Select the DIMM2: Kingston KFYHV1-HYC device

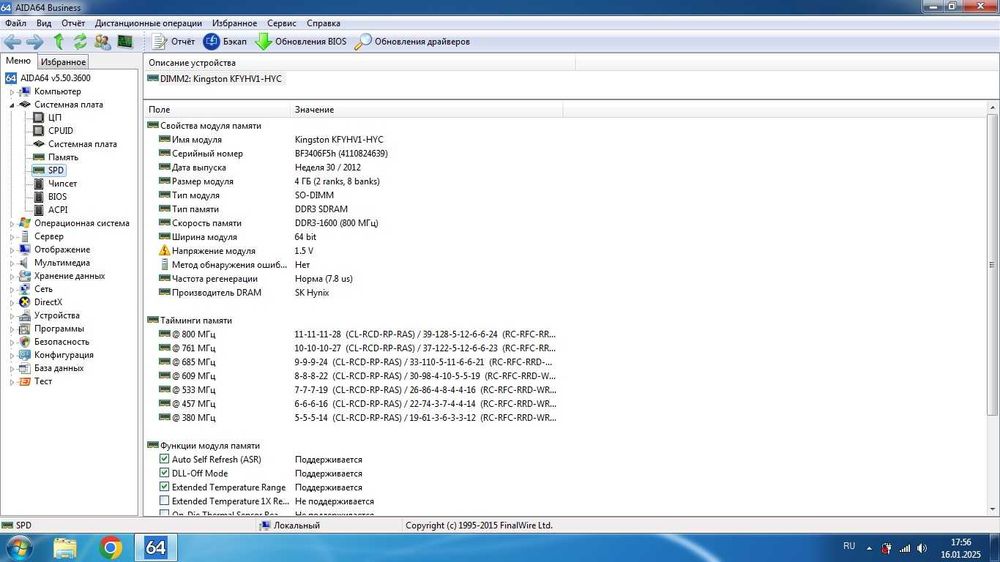[x=214, y=78]
